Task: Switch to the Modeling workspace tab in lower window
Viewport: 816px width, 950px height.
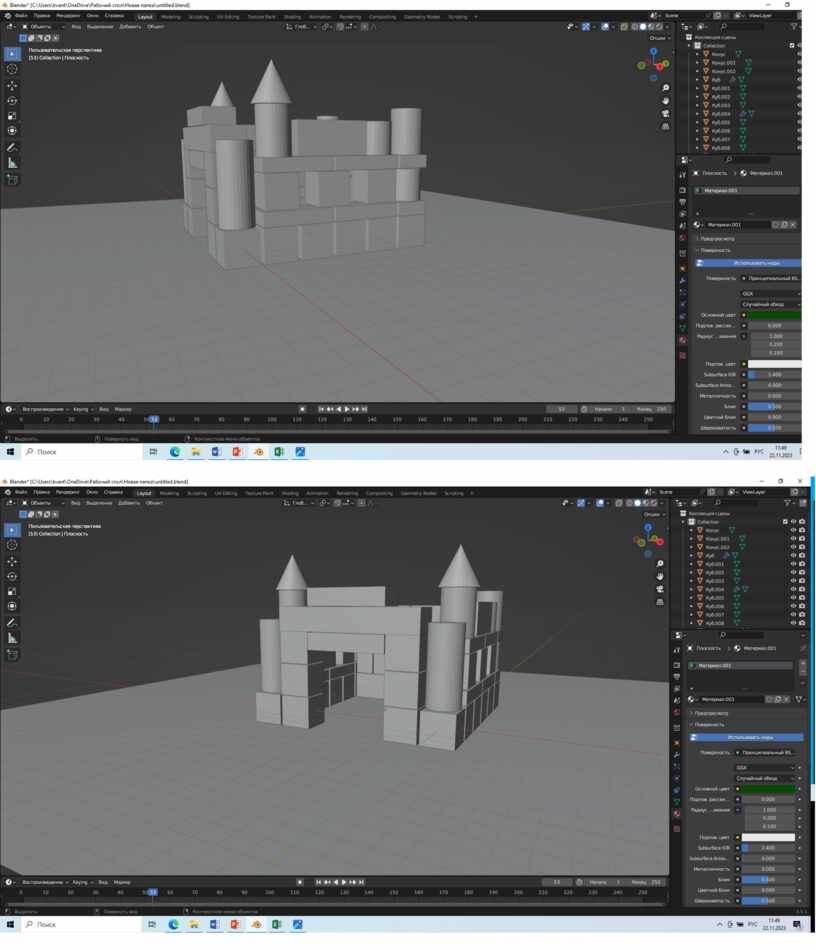Action: (169, 493)
